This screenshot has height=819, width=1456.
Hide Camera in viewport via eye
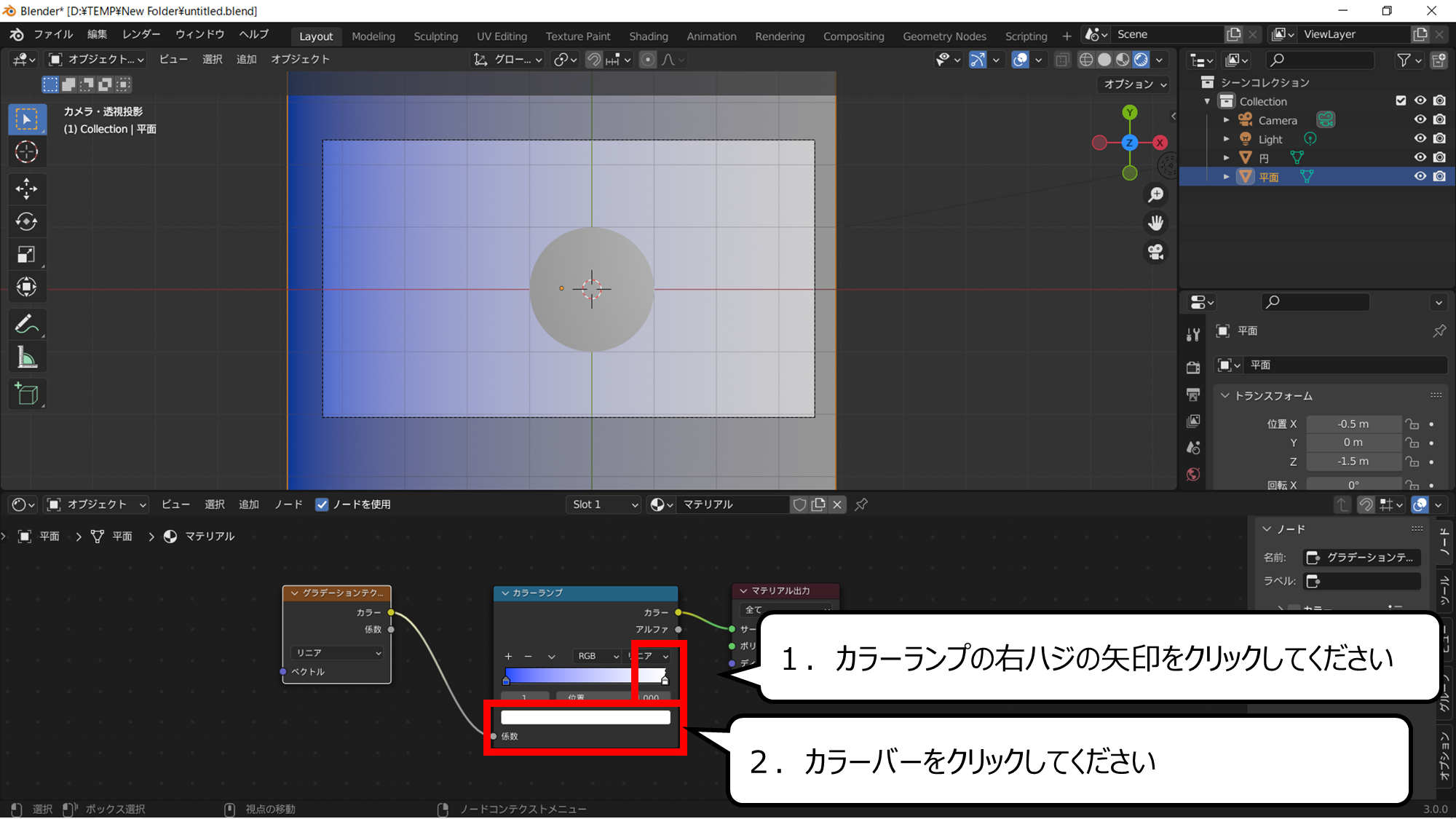1420,119
